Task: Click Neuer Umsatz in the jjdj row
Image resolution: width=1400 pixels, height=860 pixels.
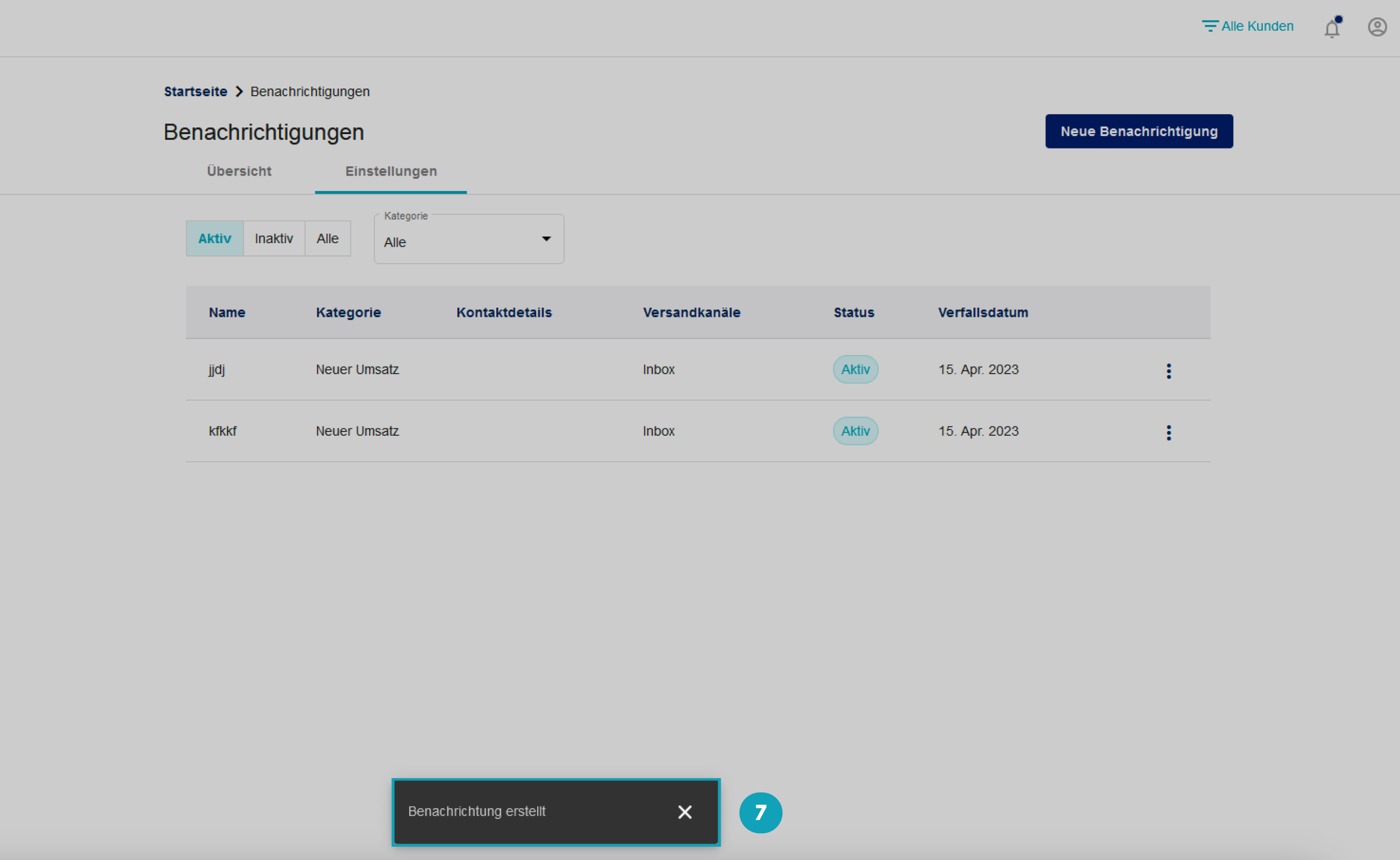Action: click(x=357, y=370)
